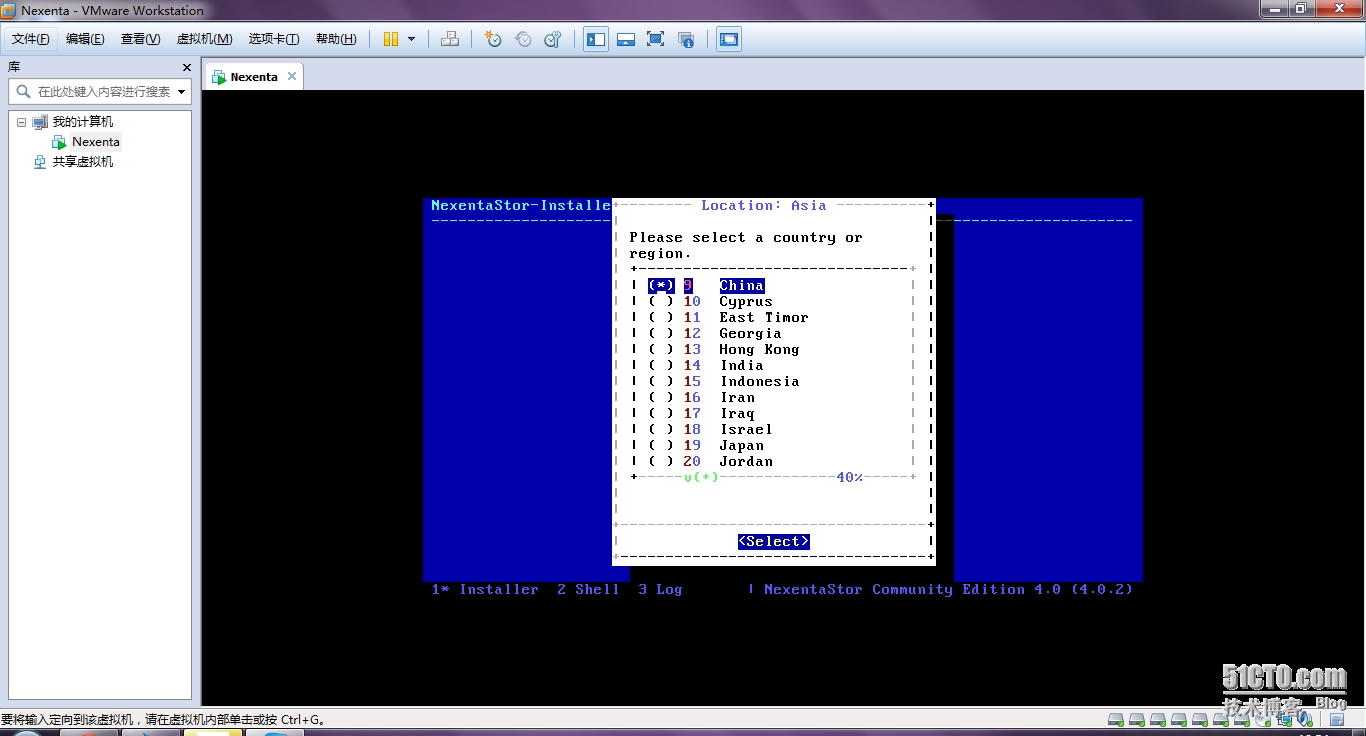Open the 虚拟机(M) menu
The height and width of the screenshot is (736, 1366).
tap(204, 39)
